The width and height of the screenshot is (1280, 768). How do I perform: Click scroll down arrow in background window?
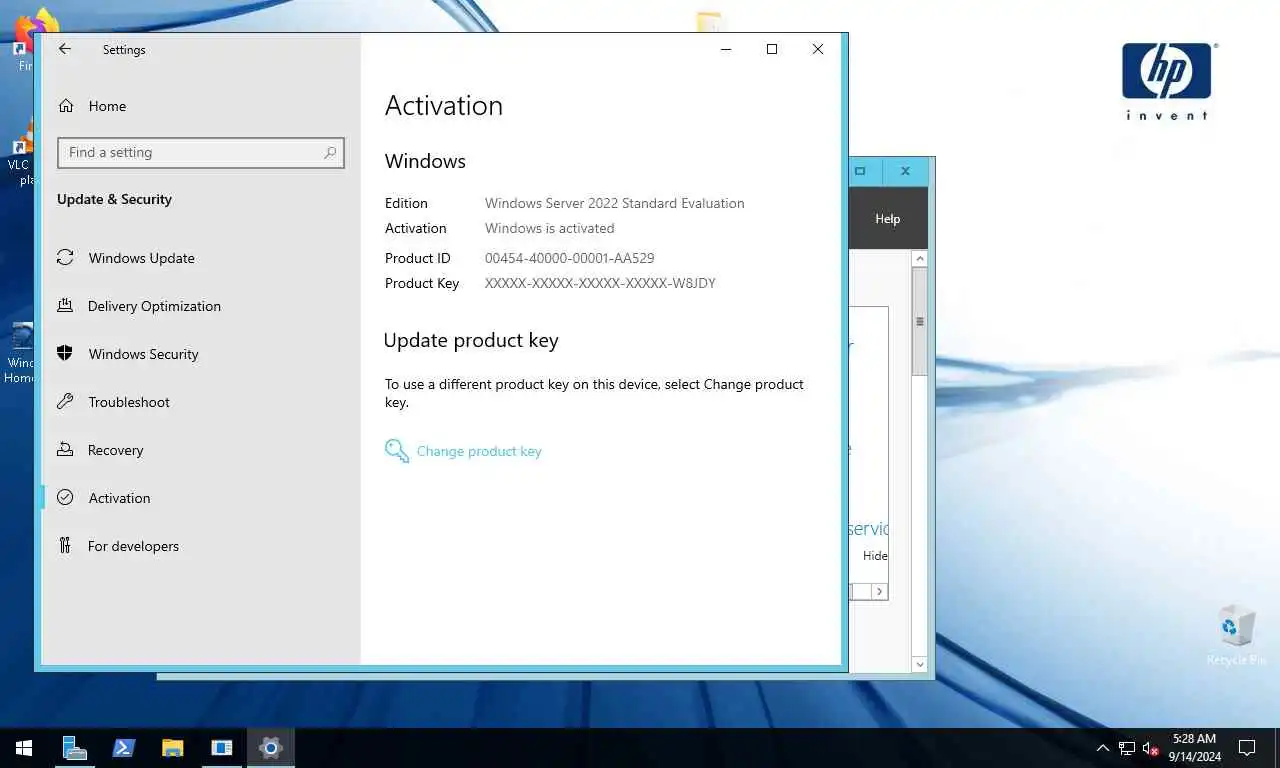(x=920, y=664)
